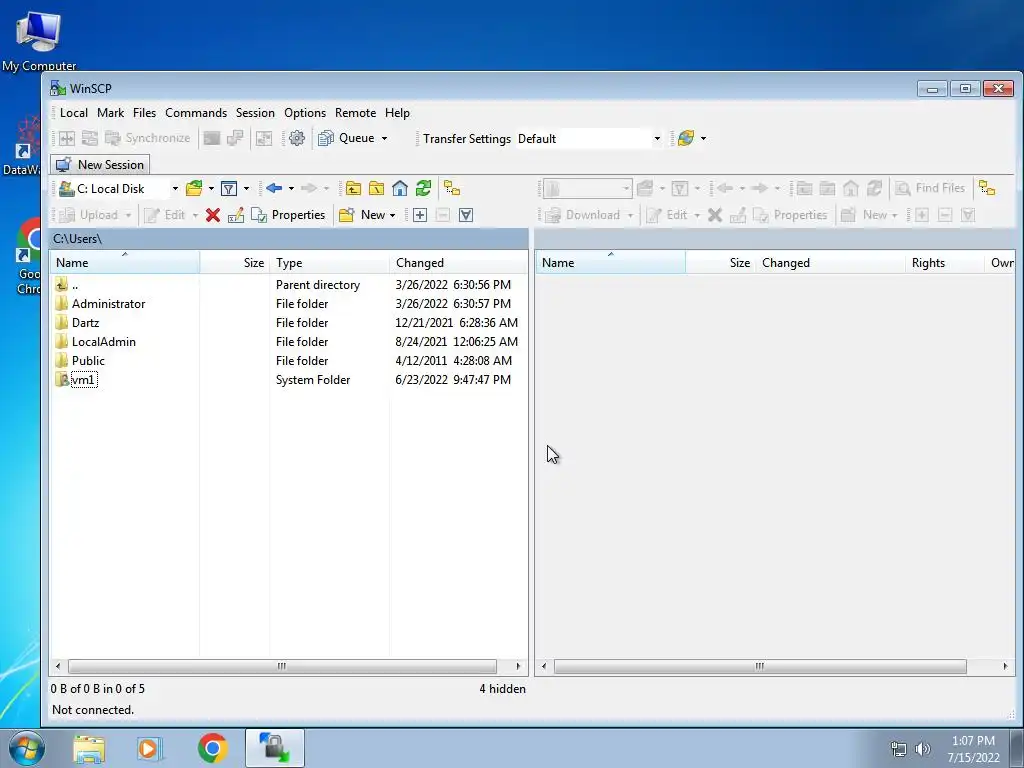Image resolution: width=1024 pixels, height=768 pixels.
Task: Go back with the blue arrow
Action: tap(274, 189)
